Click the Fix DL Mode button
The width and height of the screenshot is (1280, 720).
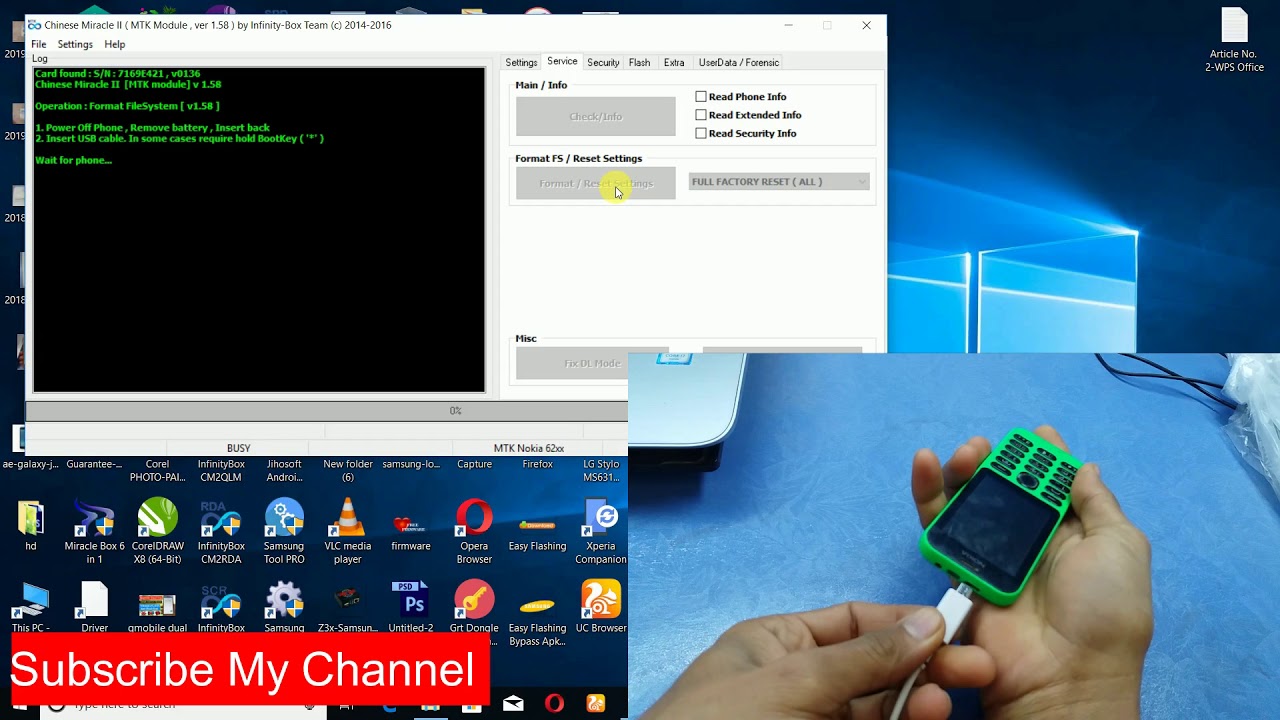tap(592, 363)
